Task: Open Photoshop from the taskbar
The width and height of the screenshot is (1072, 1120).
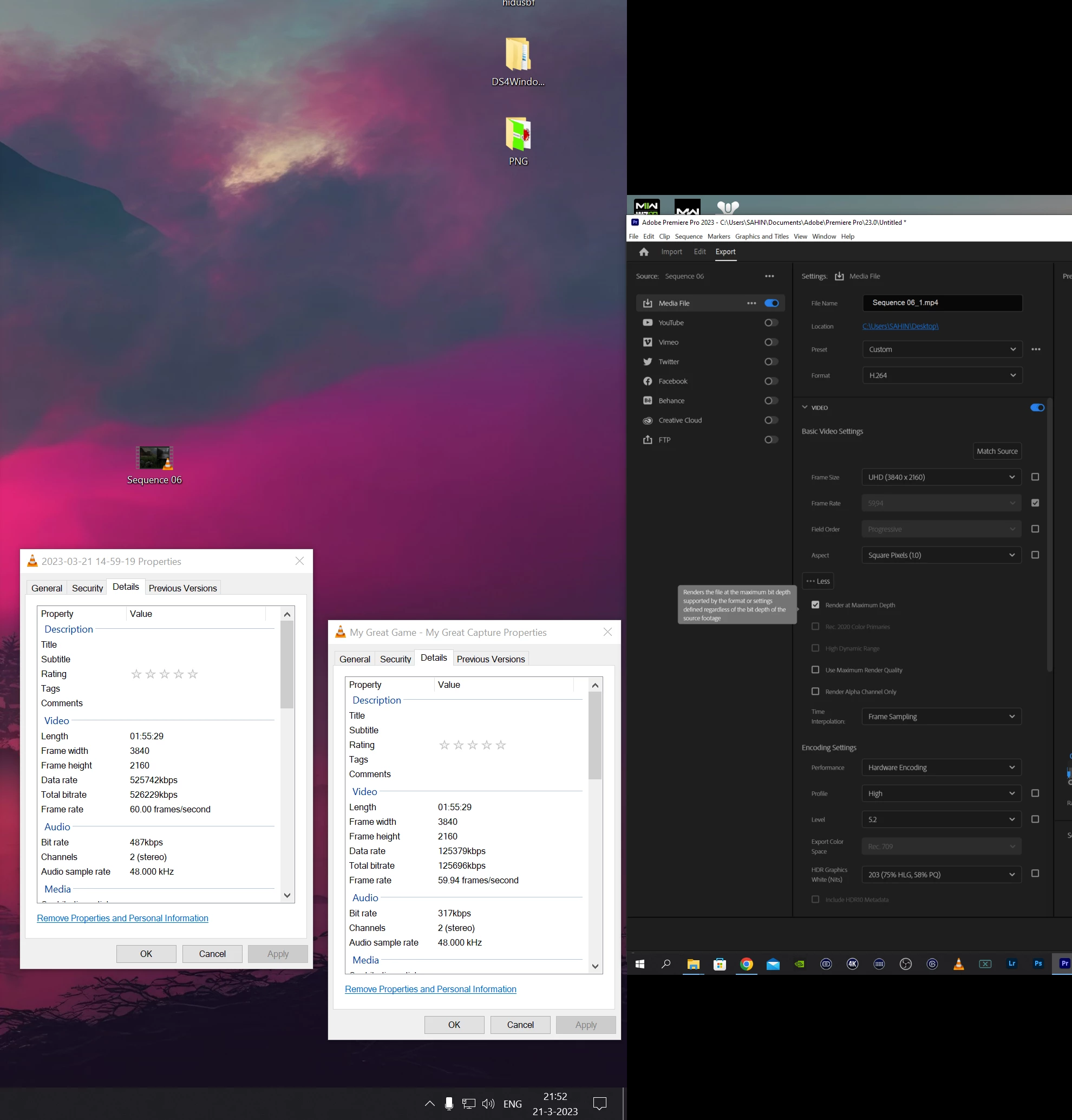Action: 1038,964
